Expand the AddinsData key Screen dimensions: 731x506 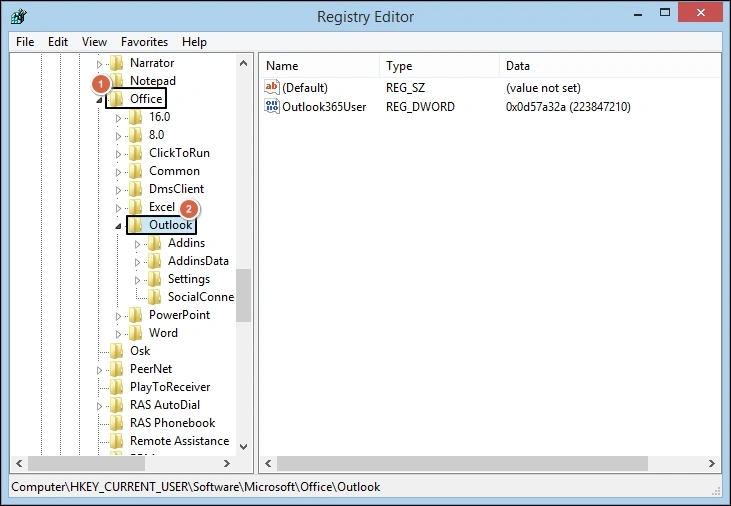coord(138,263)
